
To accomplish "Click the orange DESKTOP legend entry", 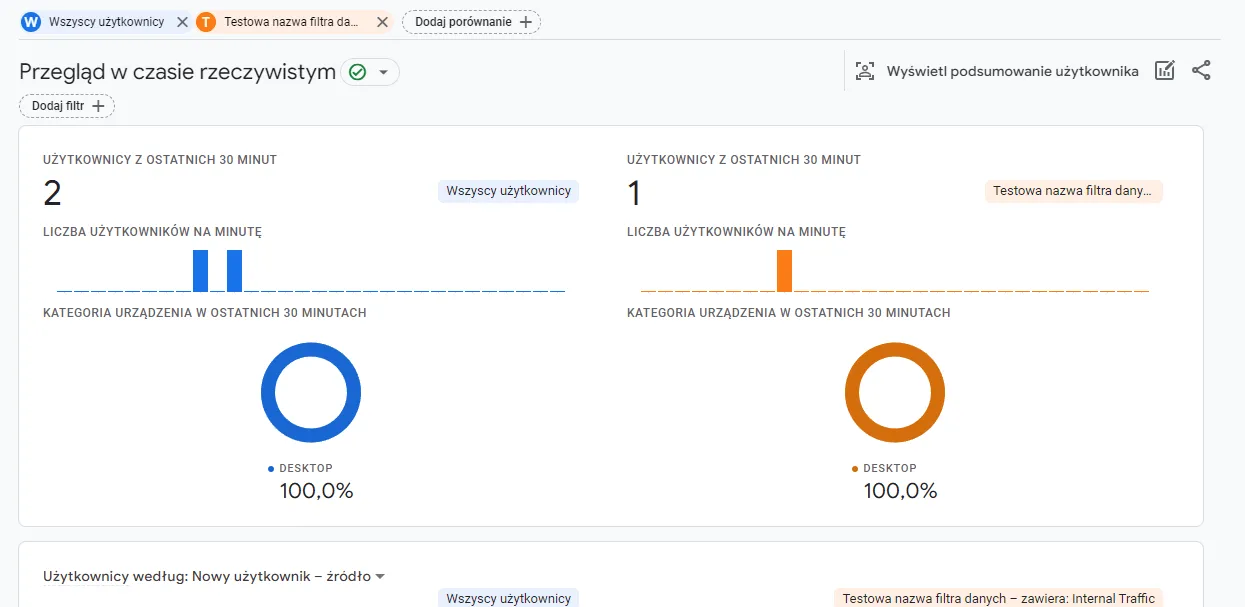I will click(x=885, y=468).
